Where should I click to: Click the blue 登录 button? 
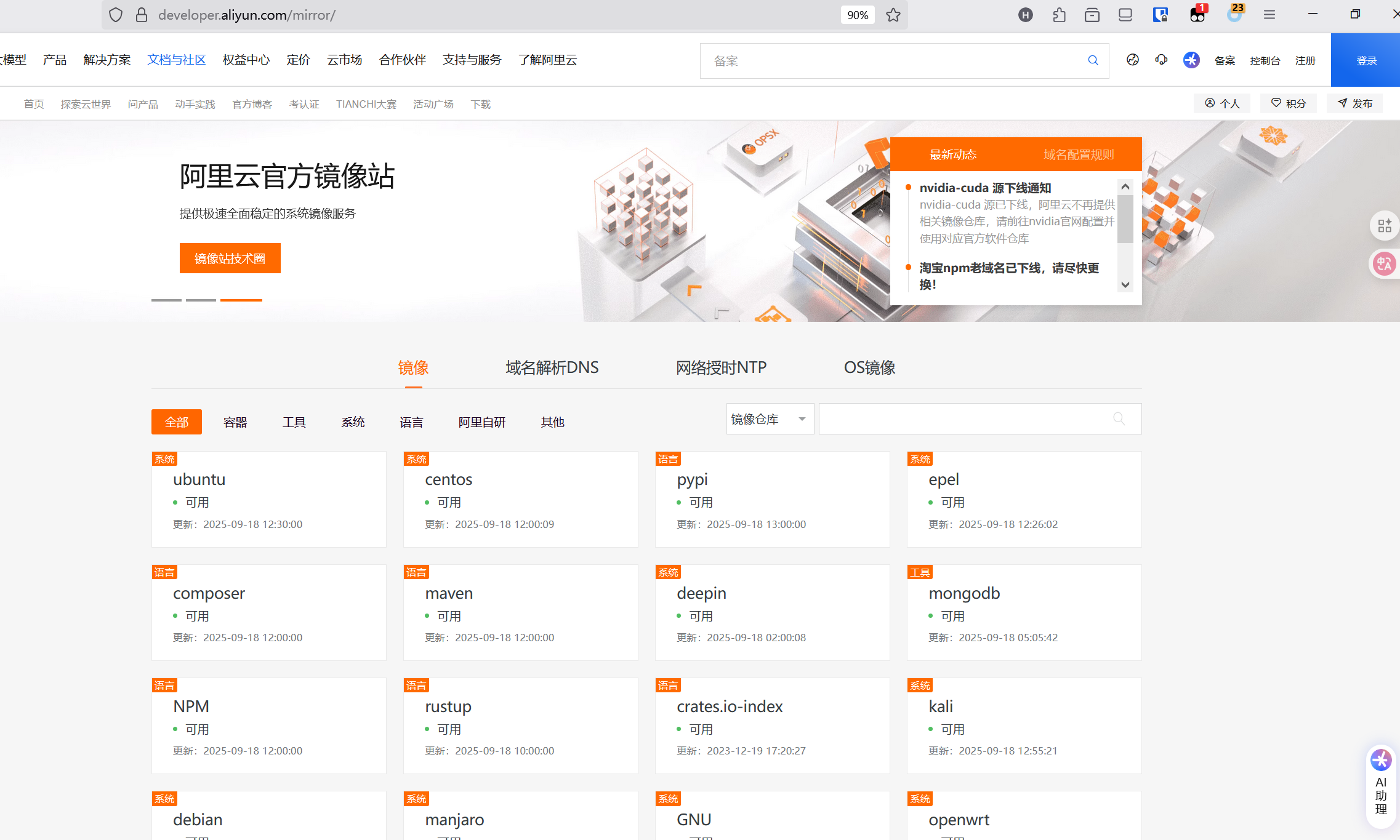click(1366, 60)
